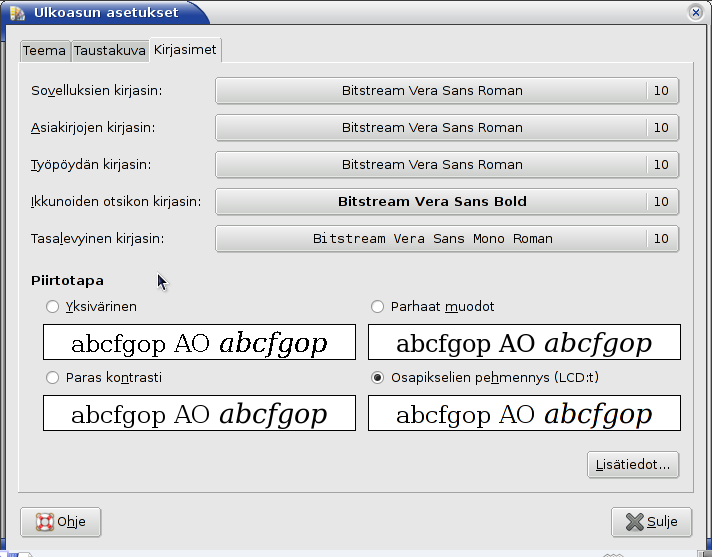This screenshot has width=712, height=557.
Task: Click the window menu icon in title bar
Action: point(17,13)
